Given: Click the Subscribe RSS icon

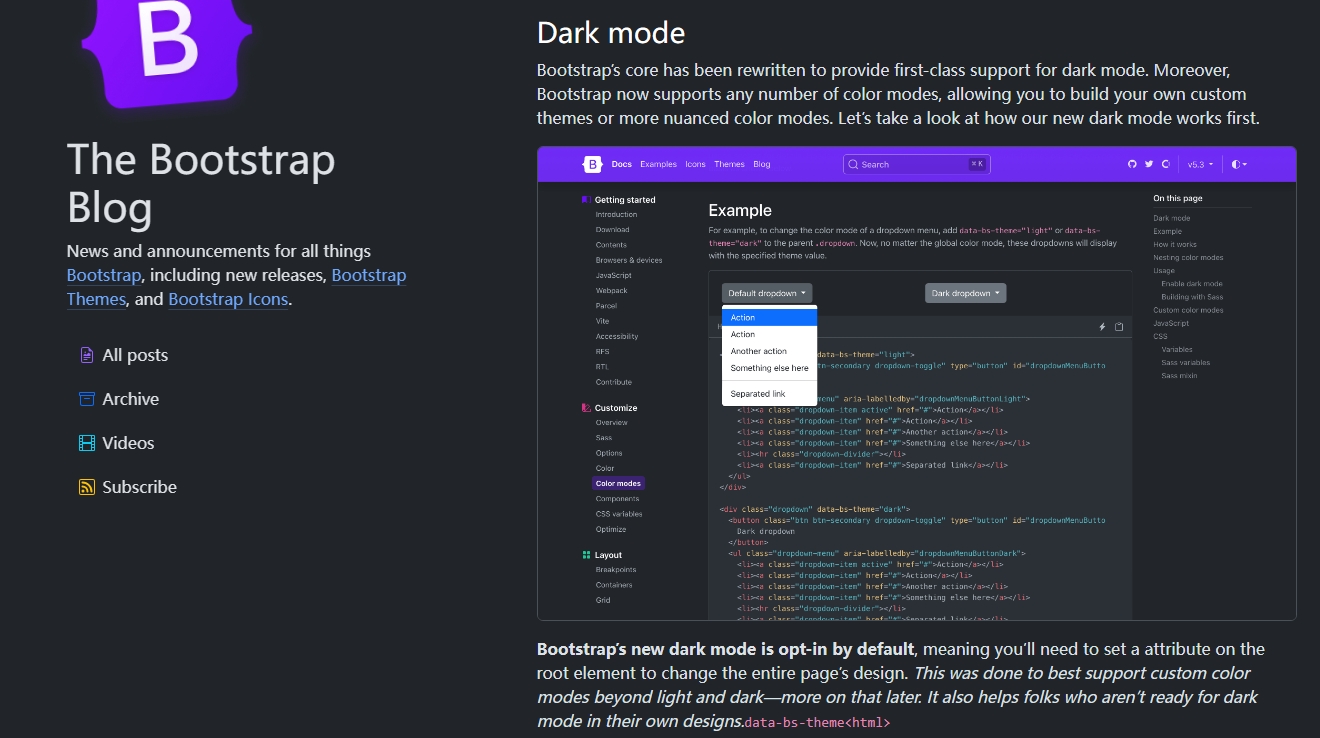Looking at the screenshot, I should pyautogui.click(x=87, y=487).
